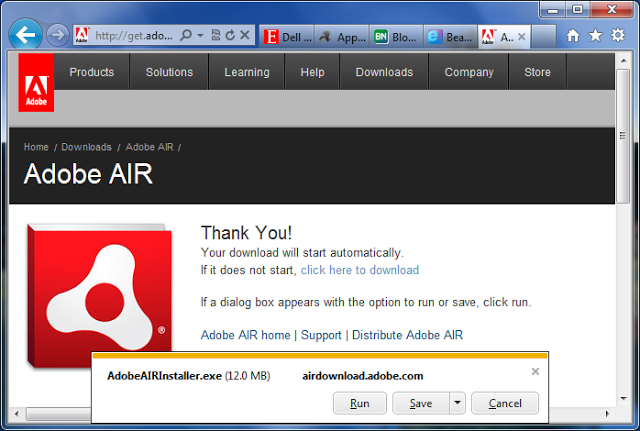Switch to the App... tab
Screen dimensions: 640x431
pyautogui.click(x=342, y=37)
